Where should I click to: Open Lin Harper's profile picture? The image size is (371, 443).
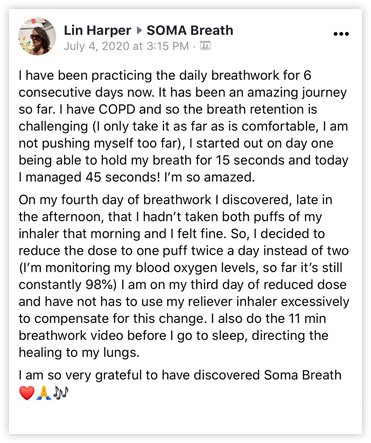[37, 36]
